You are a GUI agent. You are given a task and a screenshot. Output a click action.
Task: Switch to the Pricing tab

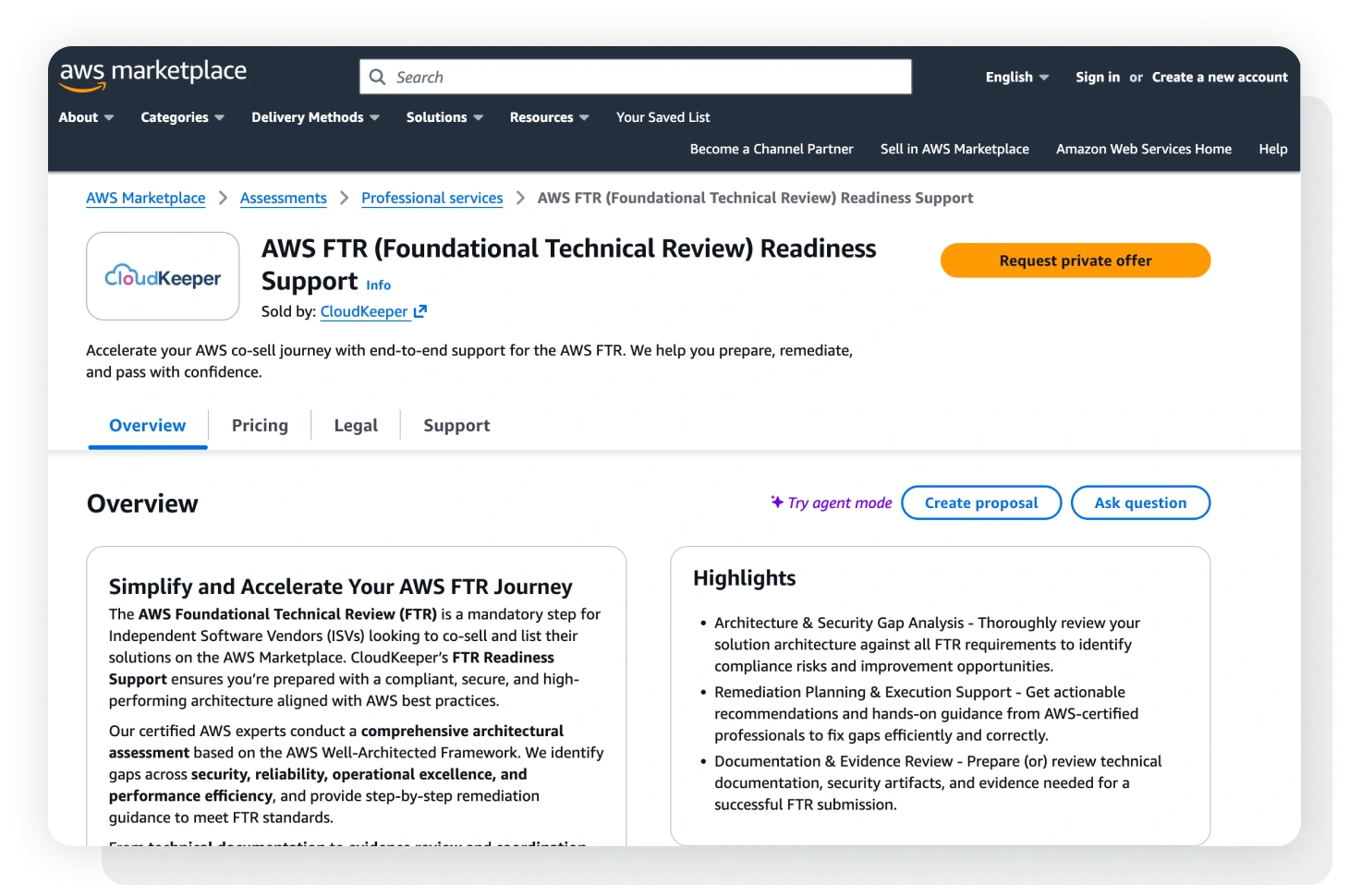[260, 425]
